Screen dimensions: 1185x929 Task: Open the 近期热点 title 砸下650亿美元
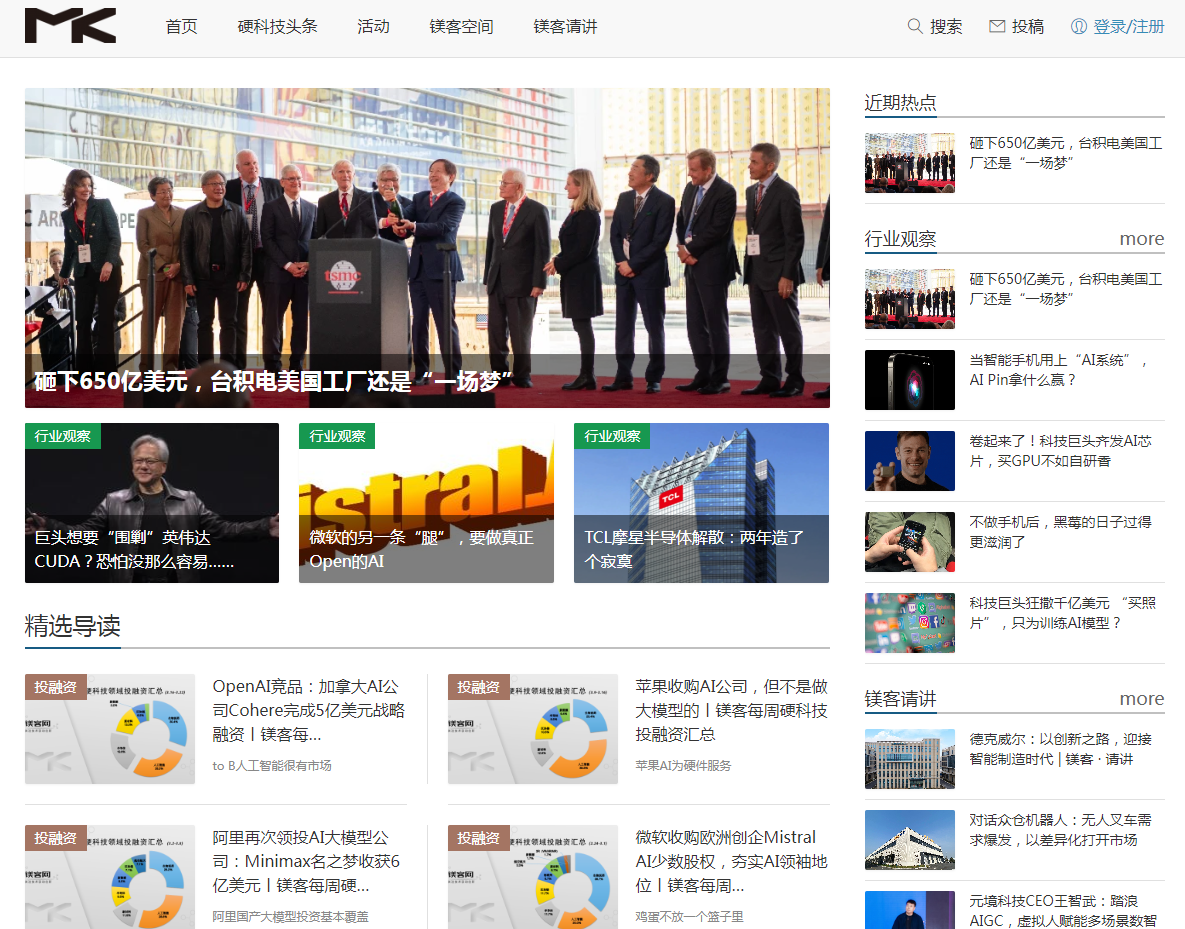[1066, 153]
